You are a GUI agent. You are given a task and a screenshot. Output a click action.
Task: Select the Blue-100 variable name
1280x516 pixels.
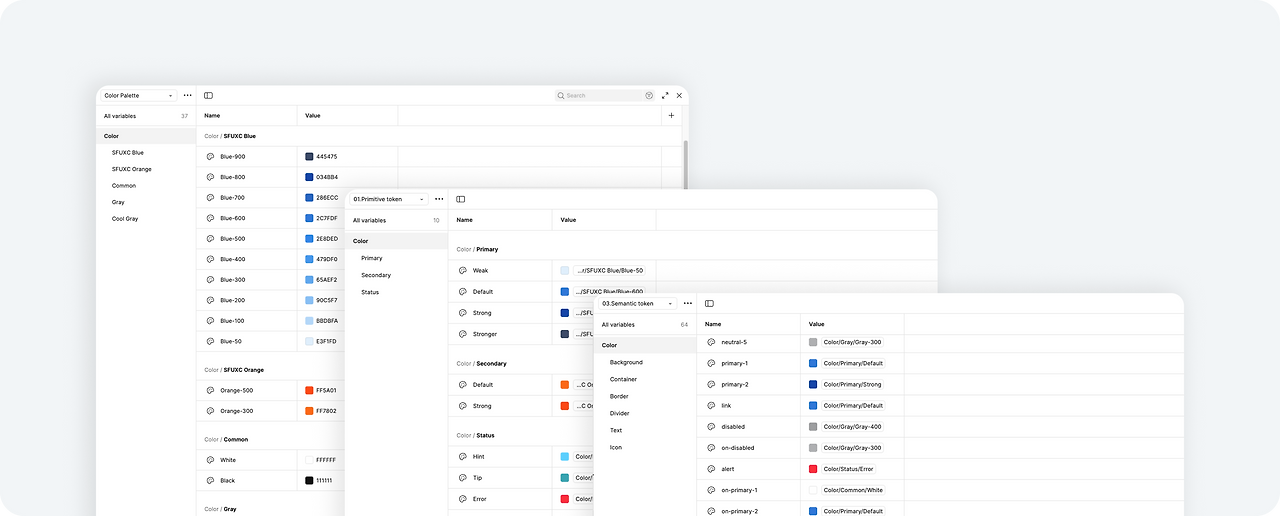(233, 321)
